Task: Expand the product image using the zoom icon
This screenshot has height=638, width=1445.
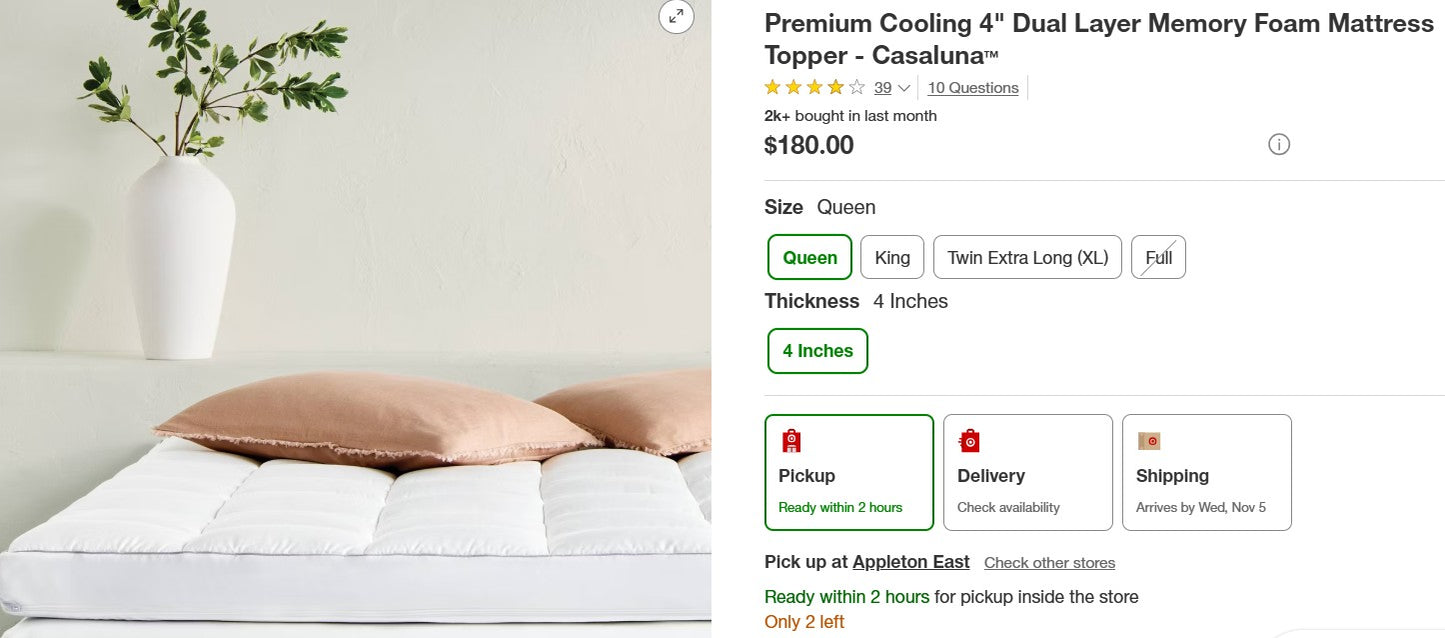Action: pos(677,17)
